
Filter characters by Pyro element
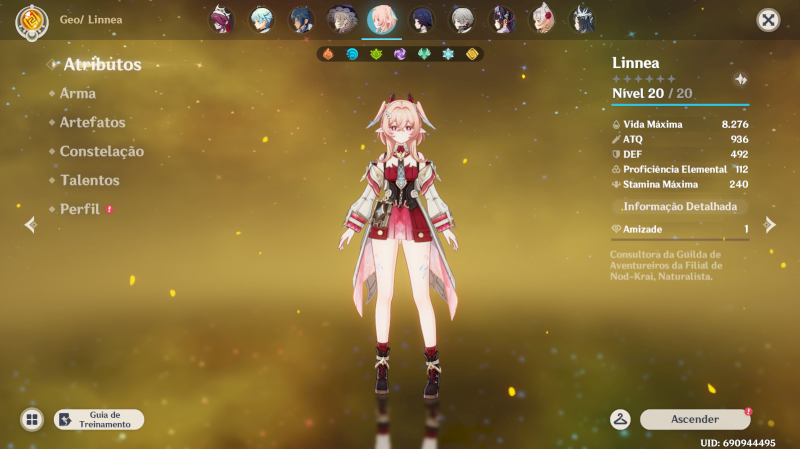point(328,54)
